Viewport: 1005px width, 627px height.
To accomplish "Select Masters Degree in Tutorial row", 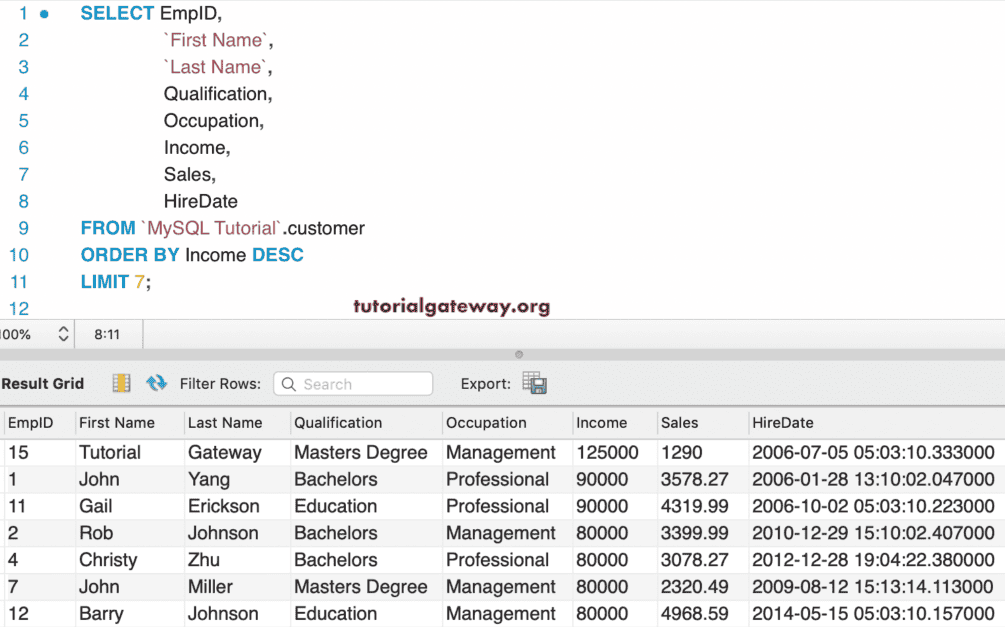I will pos(360,453).
